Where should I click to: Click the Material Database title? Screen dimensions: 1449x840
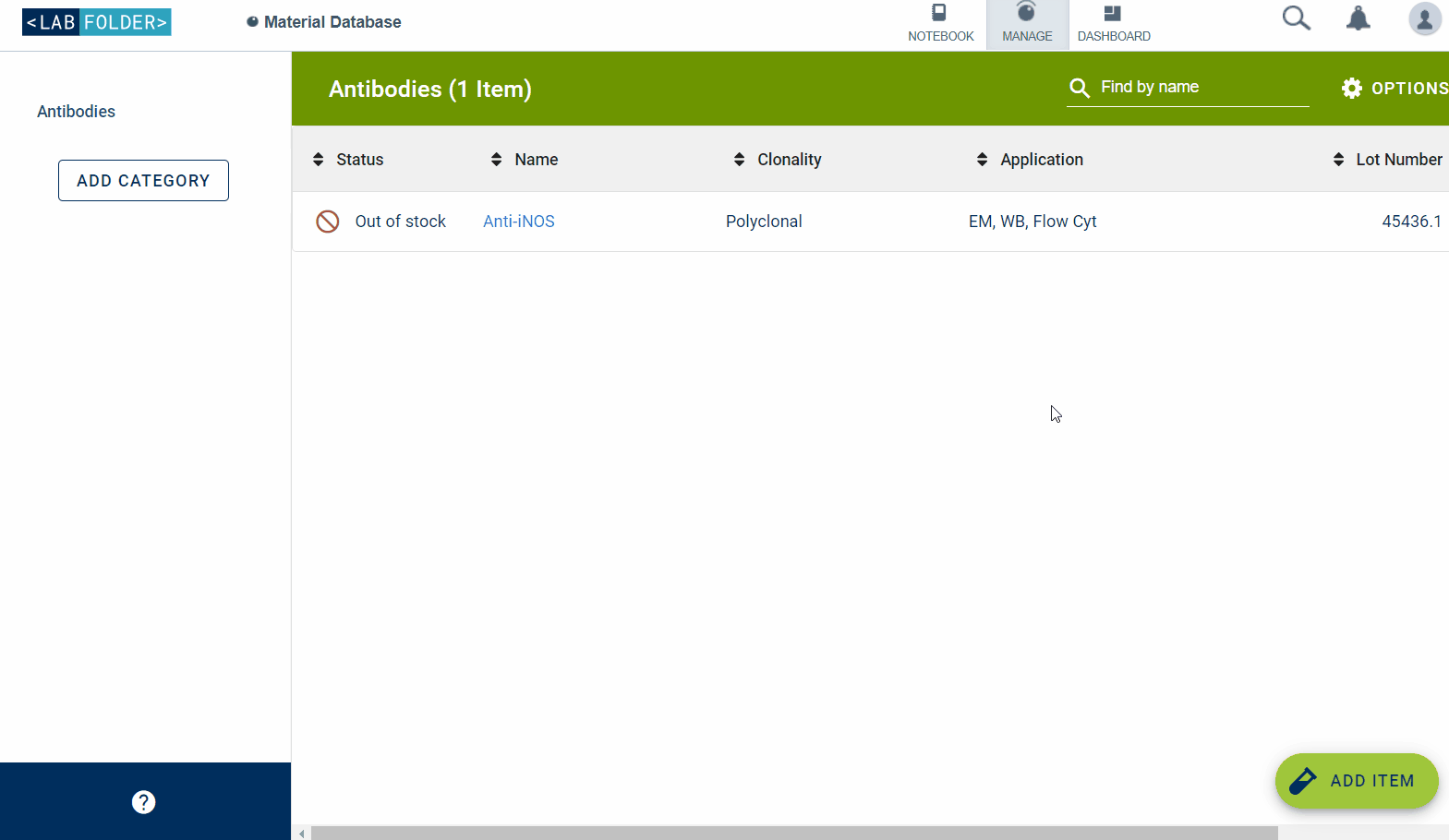[332, 22]
